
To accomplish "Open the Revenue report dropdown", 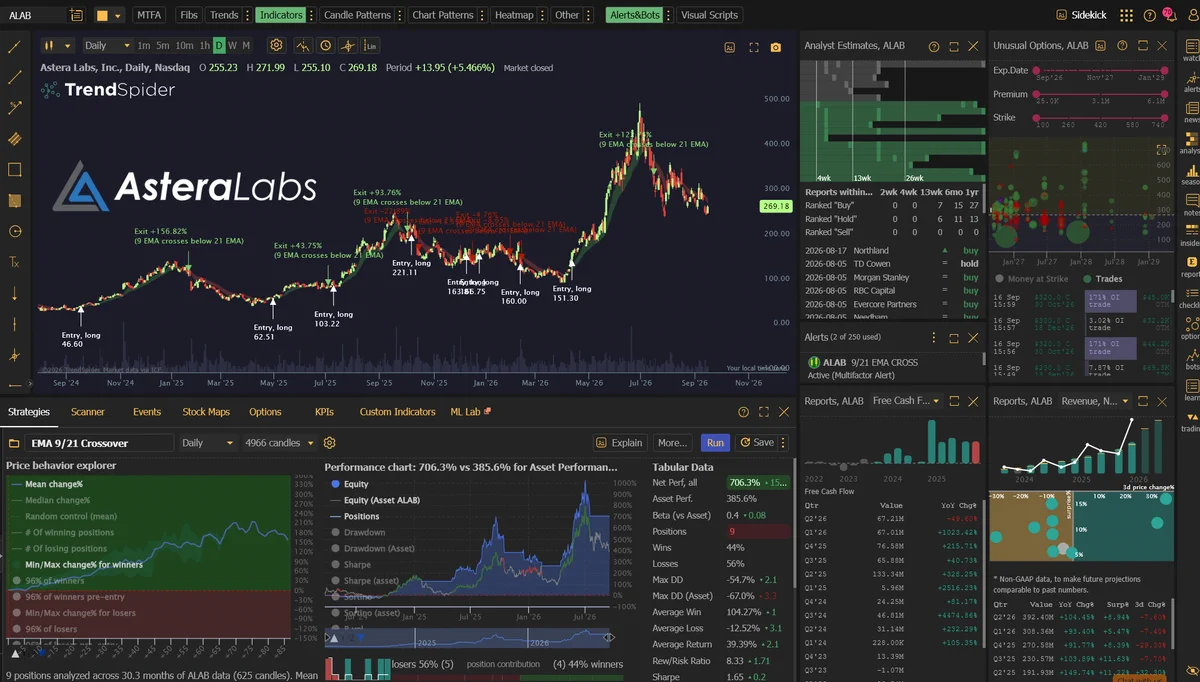I will pyautogui.click(x=1094, y=401).
